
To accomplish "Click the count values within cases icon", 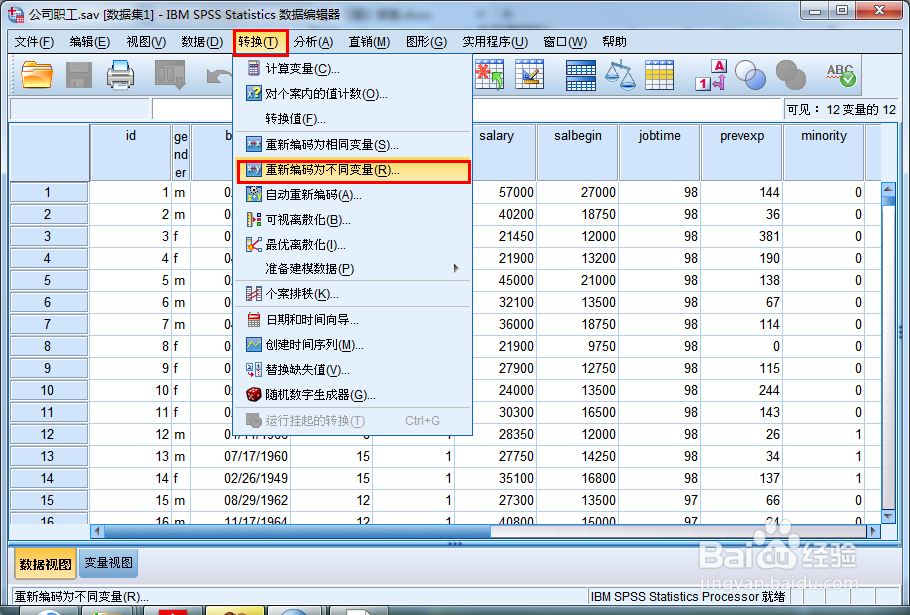I will 254,93.
